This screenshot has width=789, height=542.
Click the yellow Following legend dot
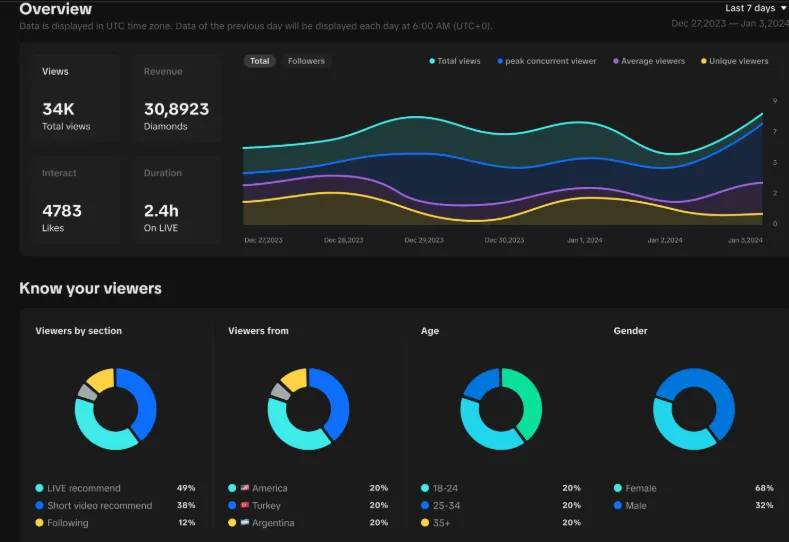(39, 523)
